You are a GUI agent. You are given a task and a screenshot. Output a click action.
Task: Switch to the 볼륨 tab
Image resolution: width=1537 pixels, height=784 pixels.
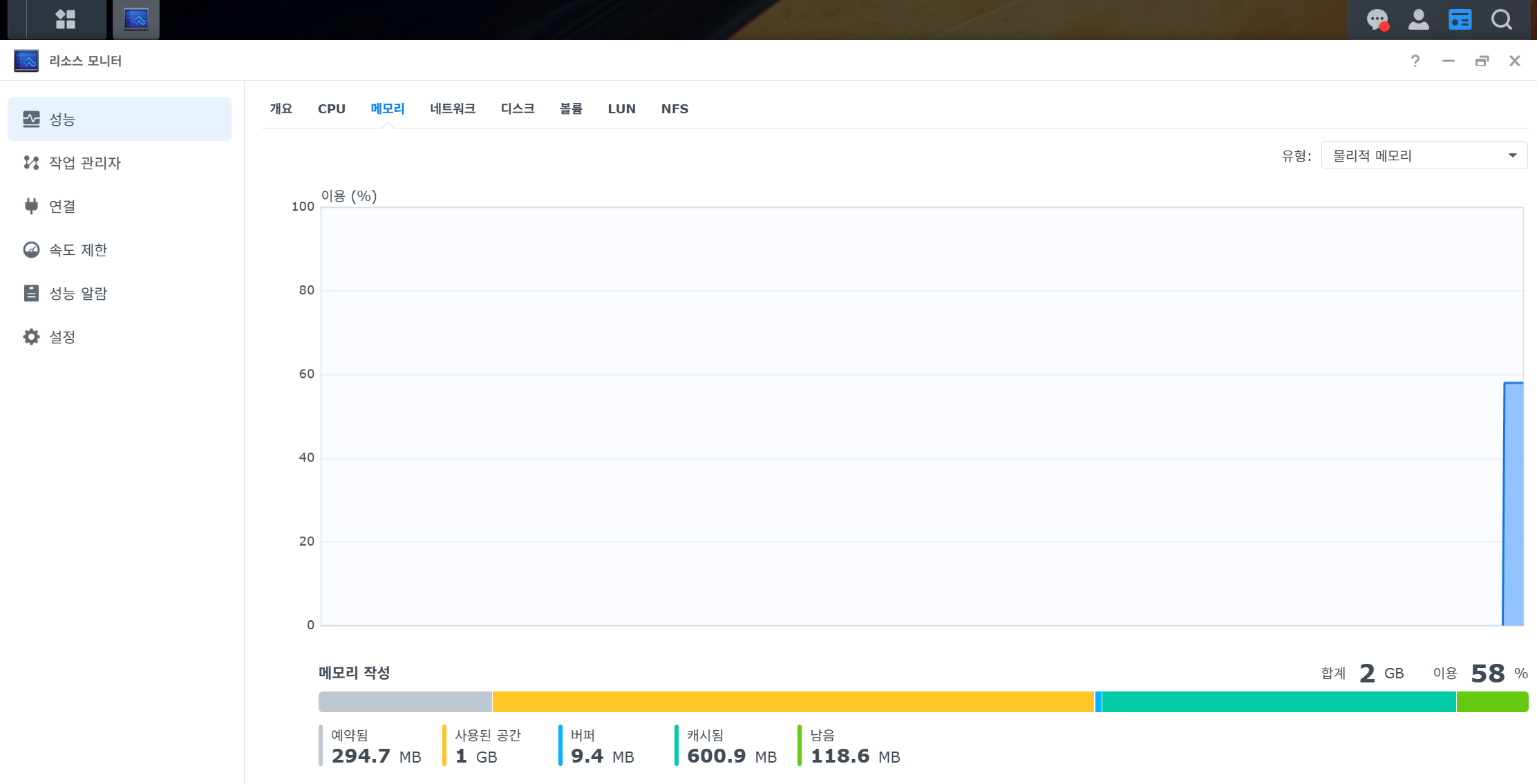pyautogui.click(x=571, y=108)
